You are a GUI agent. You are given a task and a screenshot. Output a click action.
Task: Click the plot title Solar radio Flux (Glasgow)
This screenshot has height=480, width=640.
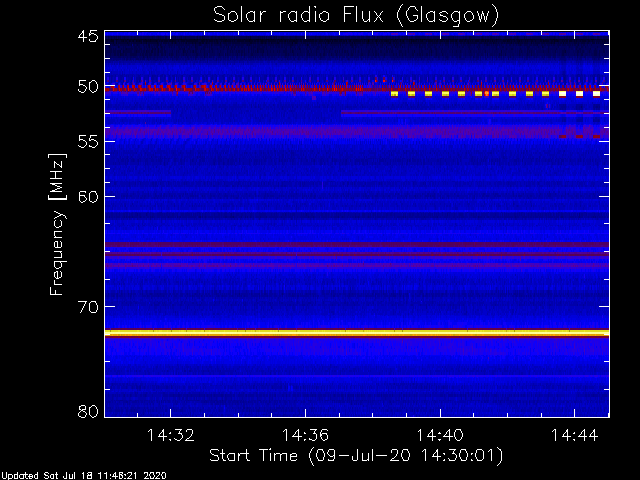[x=356, y=16]
